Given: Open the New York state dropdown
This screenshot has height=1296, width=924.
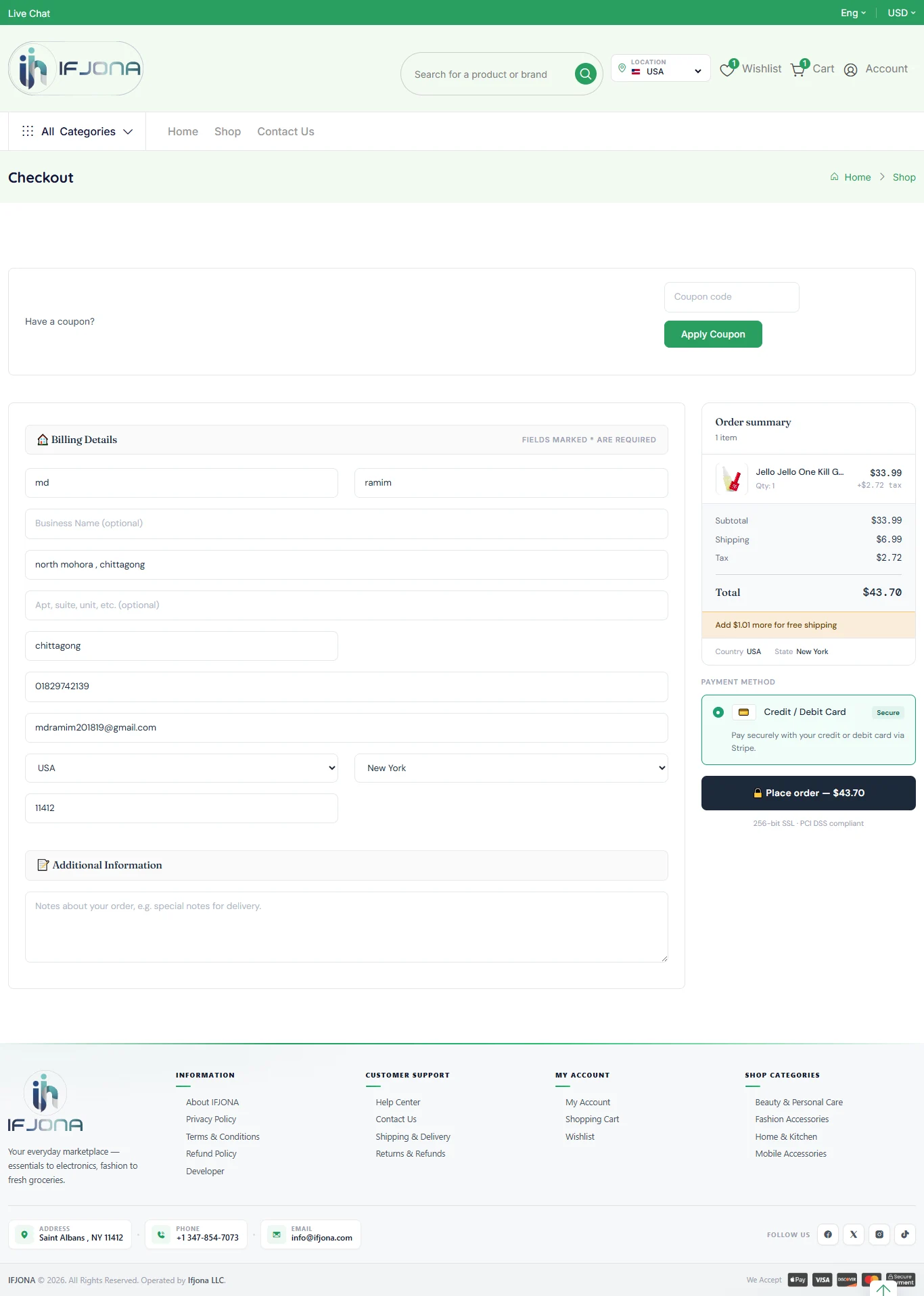Looking at the screenshot, I should (x=511, y=768).
